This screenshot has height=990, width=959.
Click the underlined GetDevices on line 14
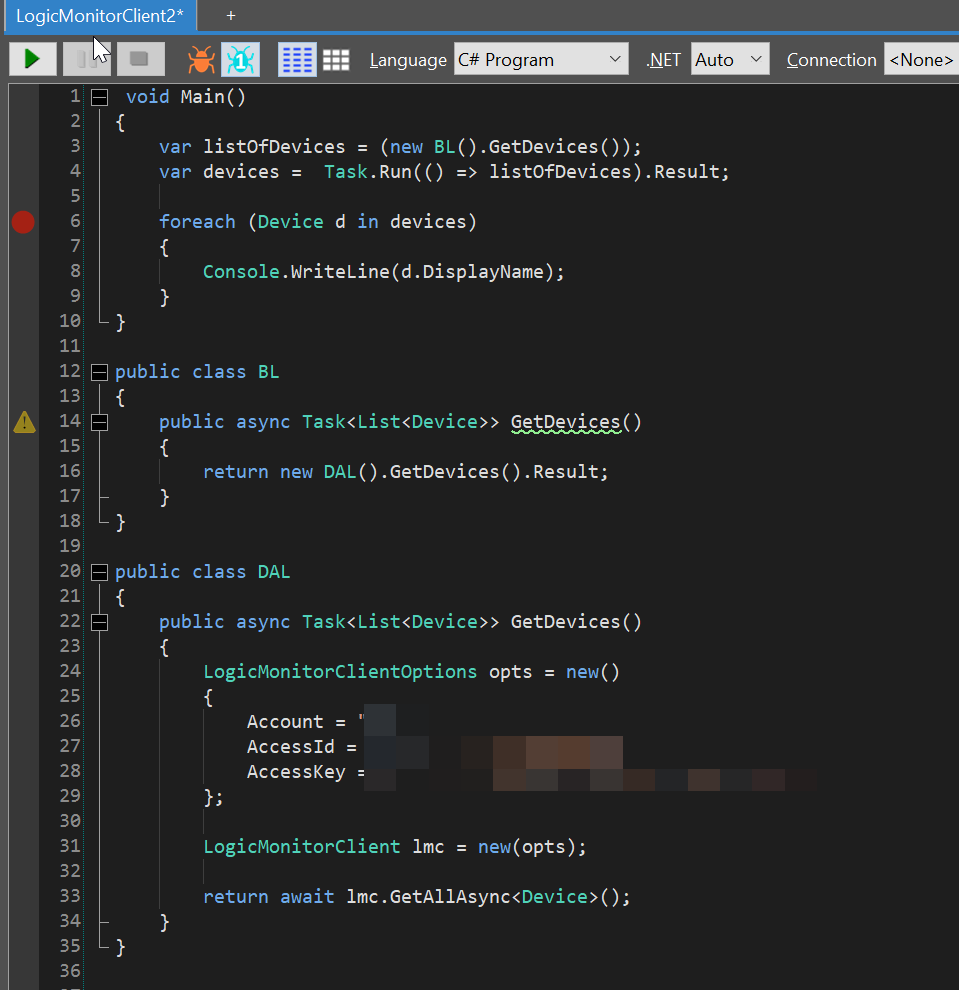tap(566, 422)
